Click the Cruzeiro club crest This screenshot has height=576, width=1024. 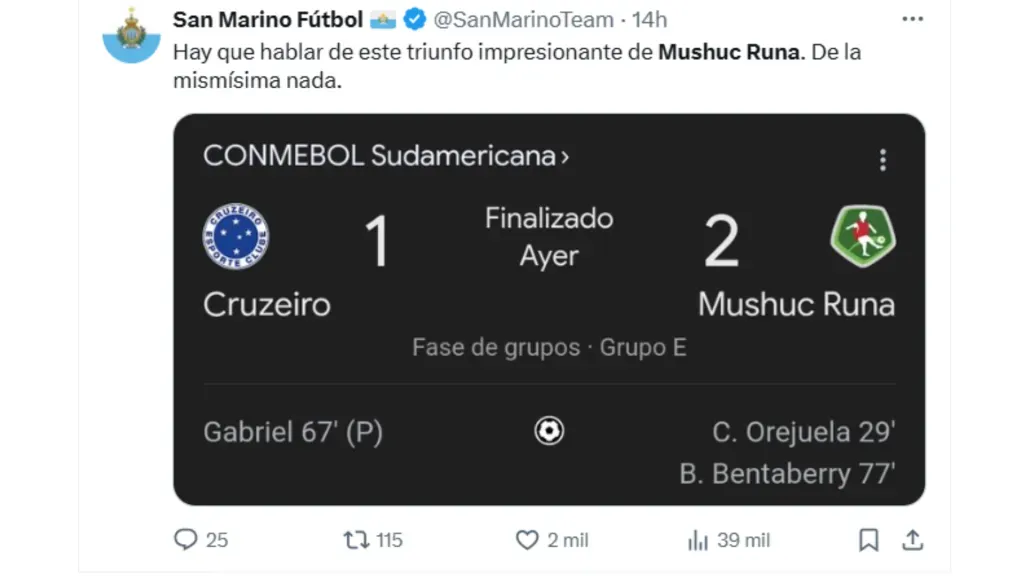(237, 237)
